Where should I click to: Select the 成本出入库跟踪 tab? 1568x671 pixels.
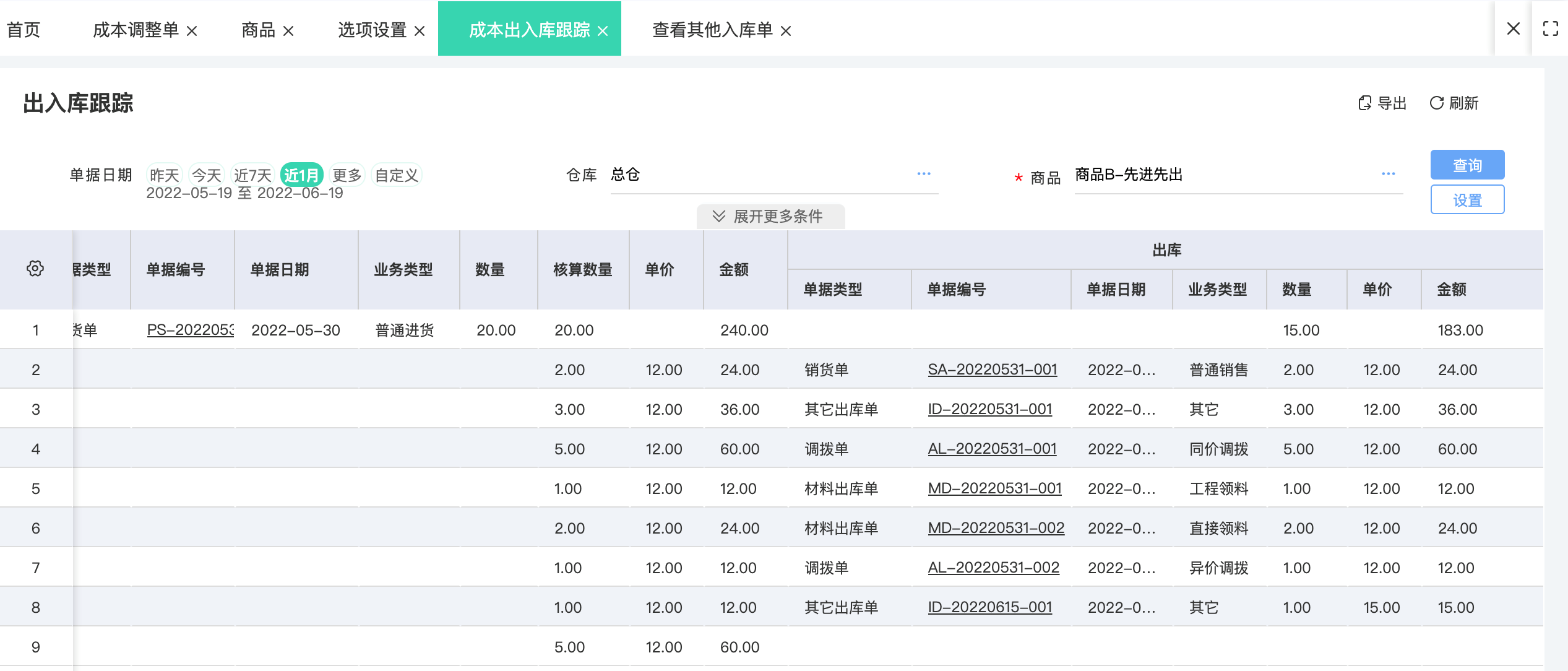pyautogui.click(x=529, y=30)
